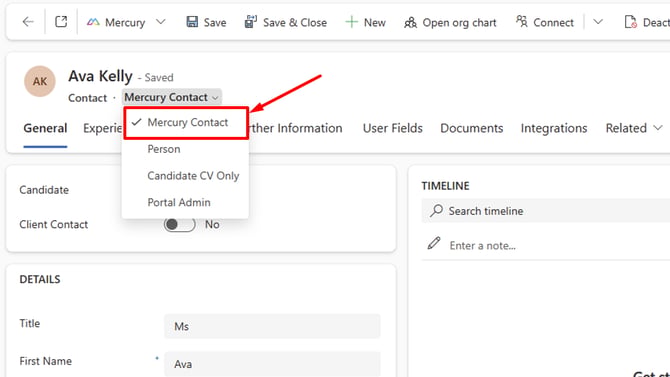Click the Save floppy disk icon
This screenshot has width=670, height=377.
[x=192, y=22]
